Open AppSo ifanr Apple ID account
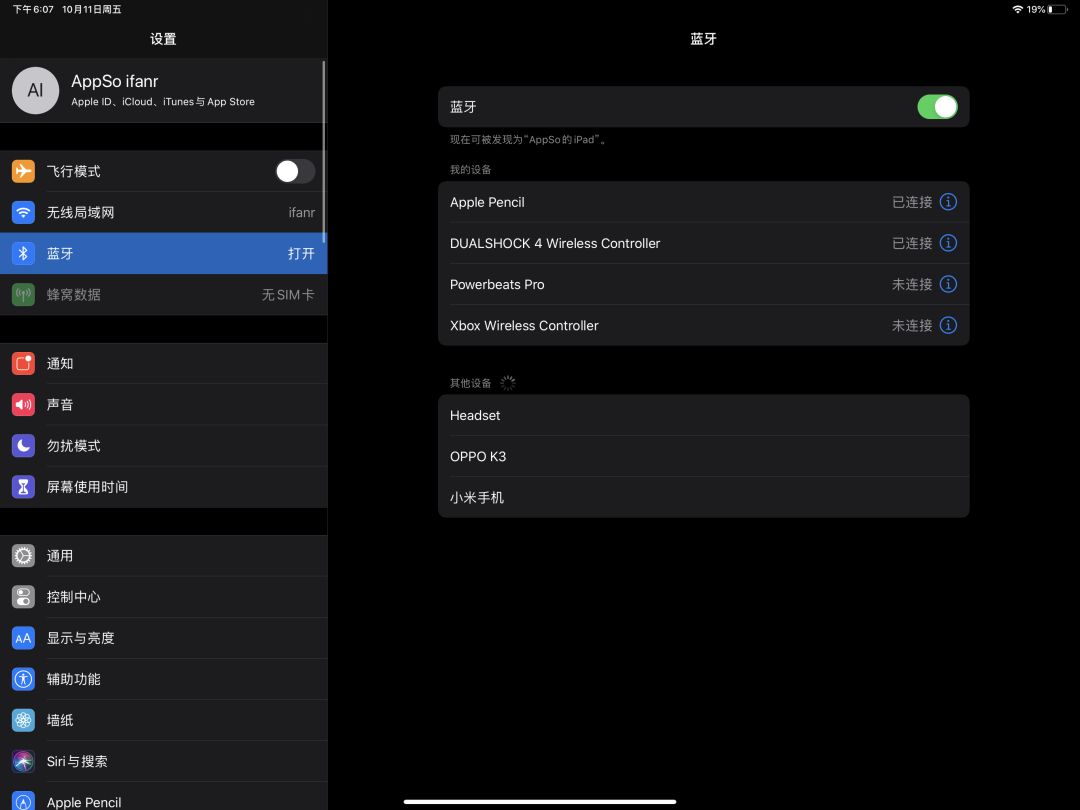The image size is (1080, 810). coord(163,90)
